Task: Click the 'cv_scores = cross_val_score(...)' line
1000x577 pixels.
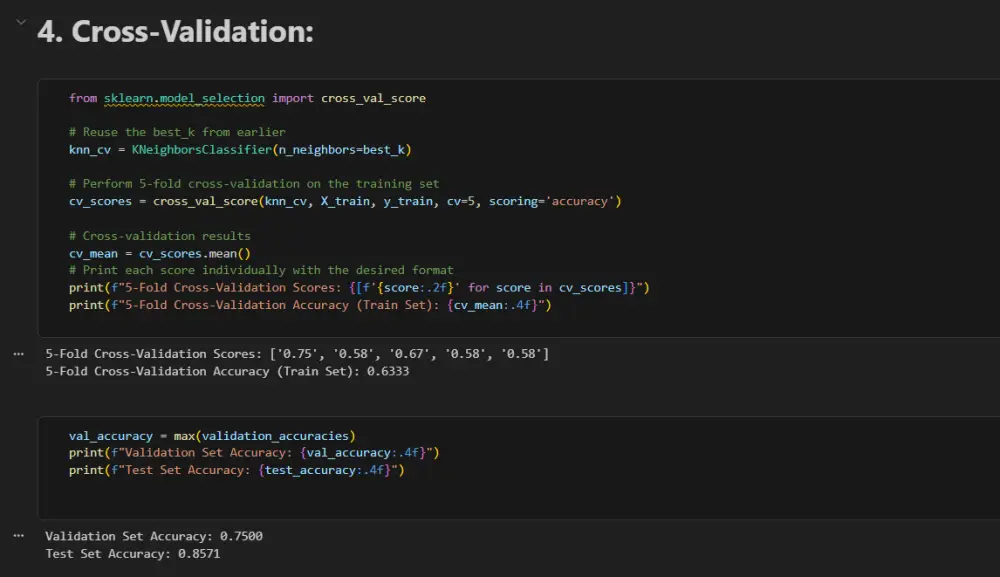Action: pos(345,201)
